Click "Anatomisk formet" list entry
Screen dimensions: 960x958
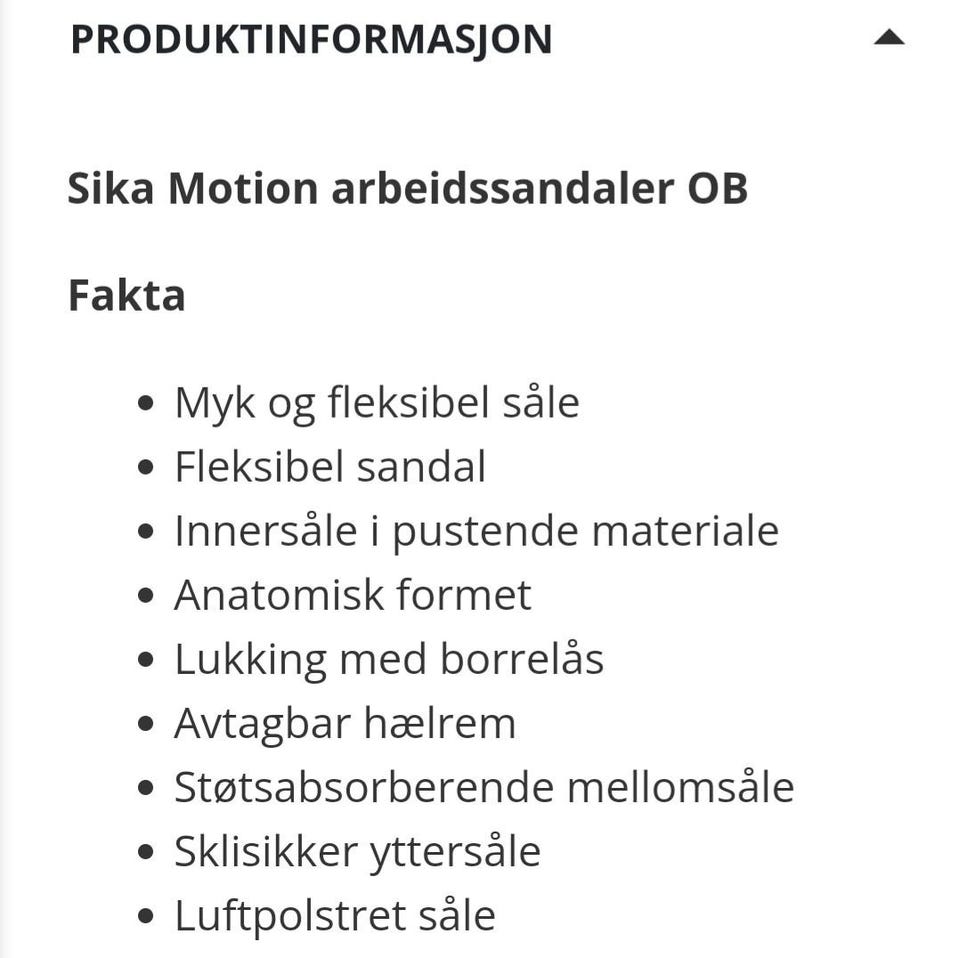click(352, 595)
